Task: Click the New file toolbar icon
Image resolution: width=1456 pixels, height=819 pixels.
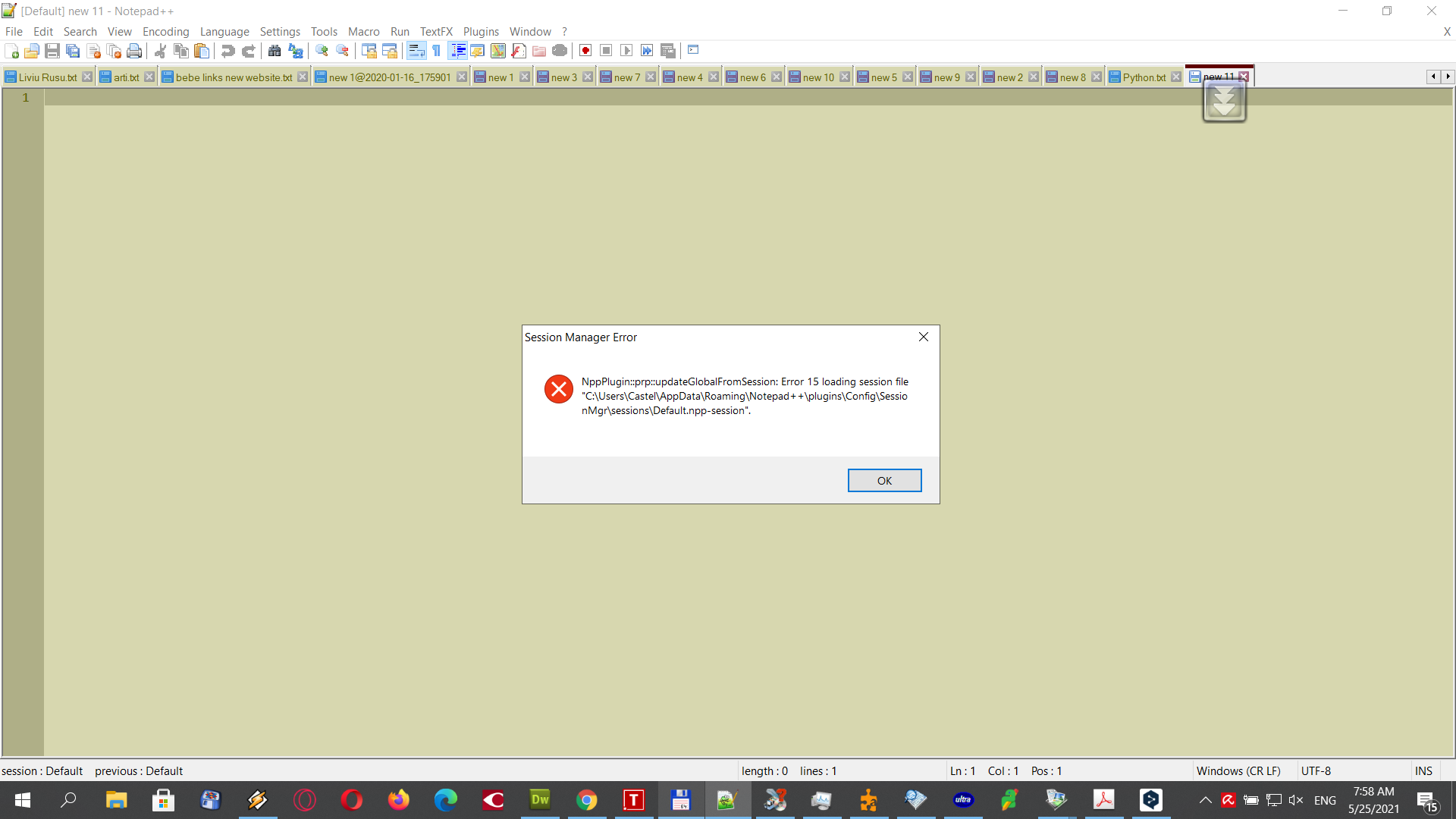Action: (x=11, y=51)
